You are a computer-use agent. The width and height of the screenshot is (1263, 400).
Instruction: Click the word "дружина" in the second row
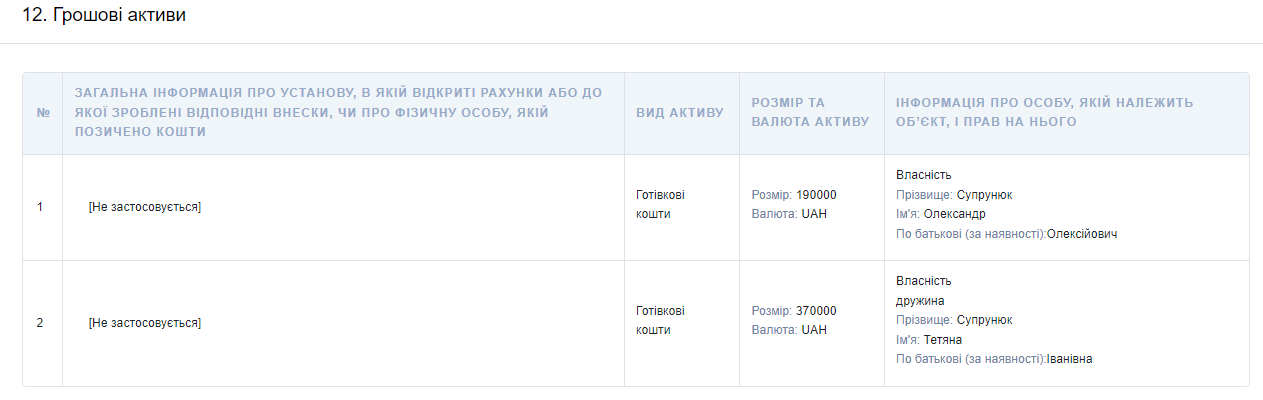pyautogui.click(x=920, y=300)
